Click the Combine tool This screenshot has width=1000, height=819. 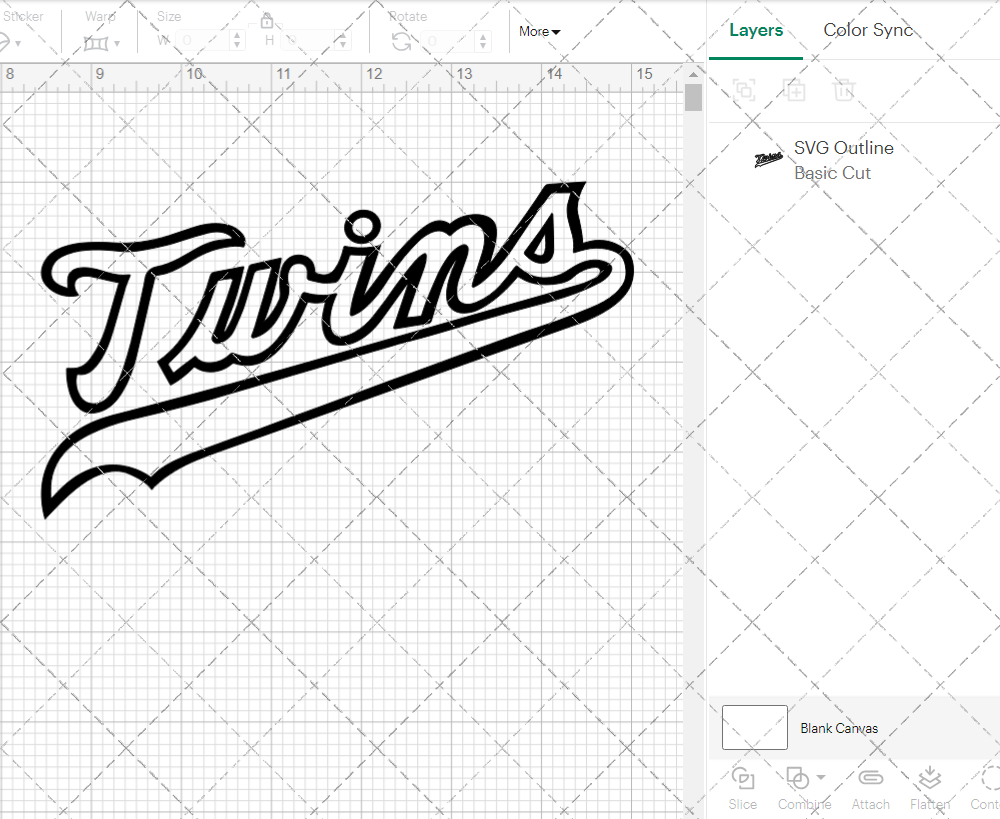click(804, 789)
